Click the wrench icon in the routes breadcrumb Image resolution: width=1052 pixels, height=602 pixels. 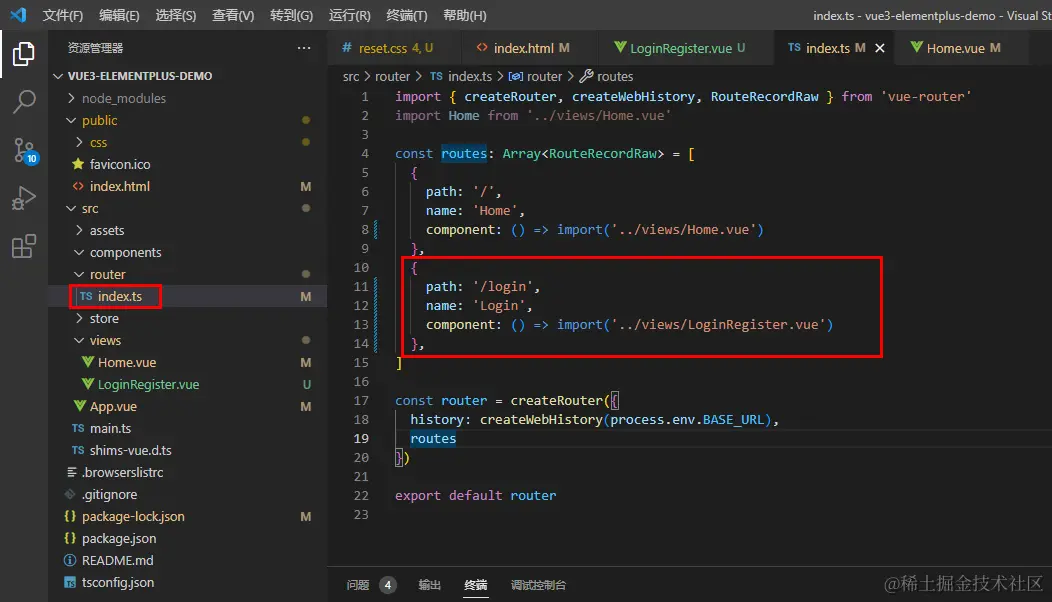point(586,76)
